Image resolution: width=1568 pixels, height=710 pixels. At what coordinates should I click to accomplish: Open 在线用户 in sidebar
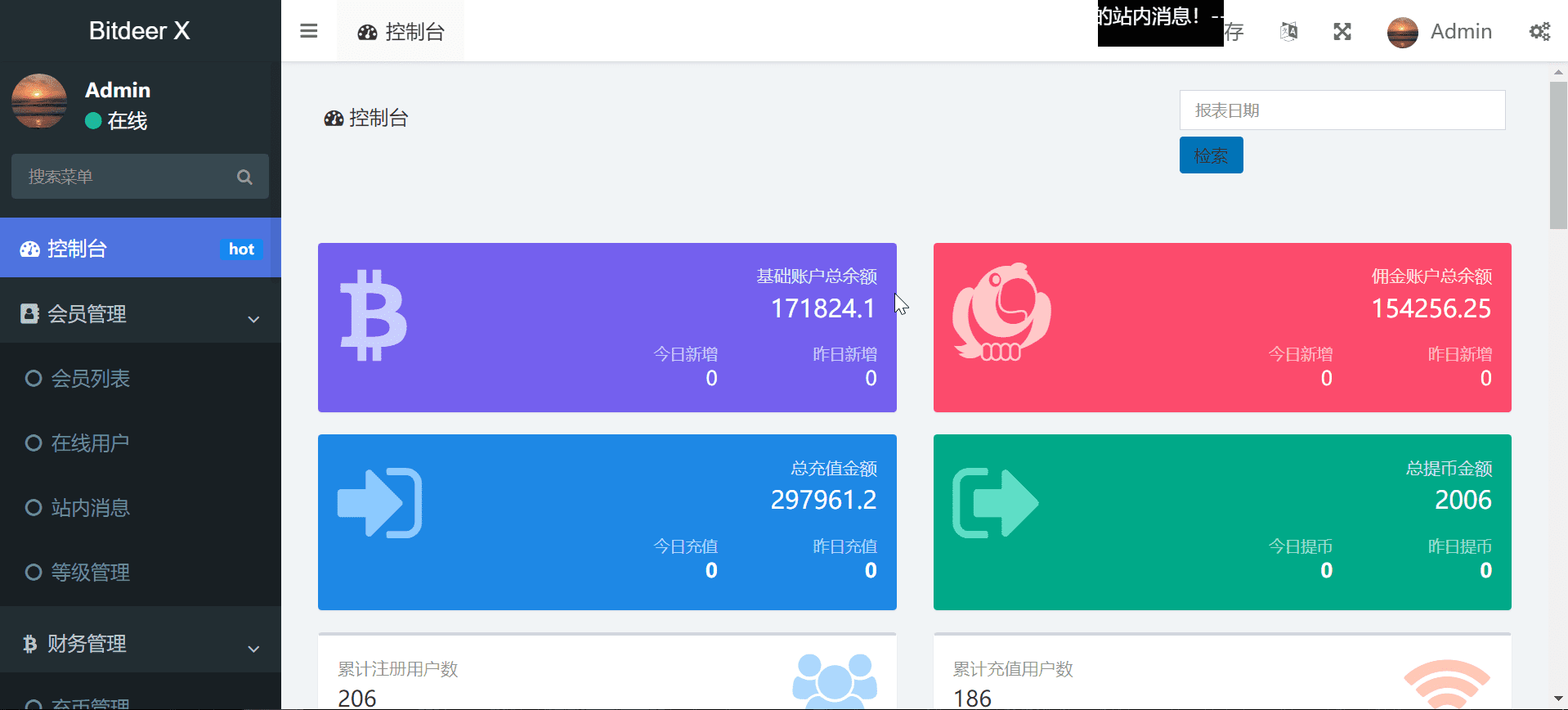coord(90,443)
